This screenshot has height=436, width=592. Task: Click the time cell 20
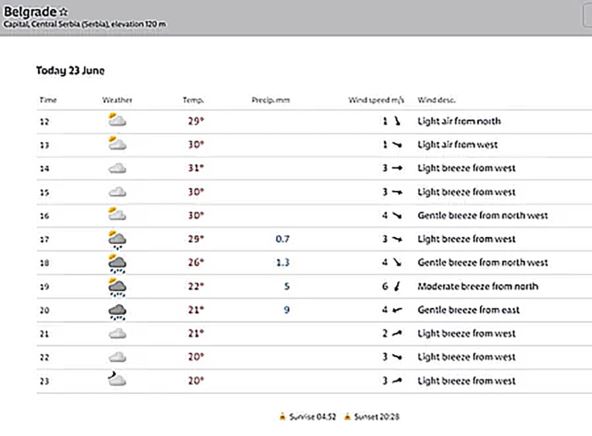45,310
